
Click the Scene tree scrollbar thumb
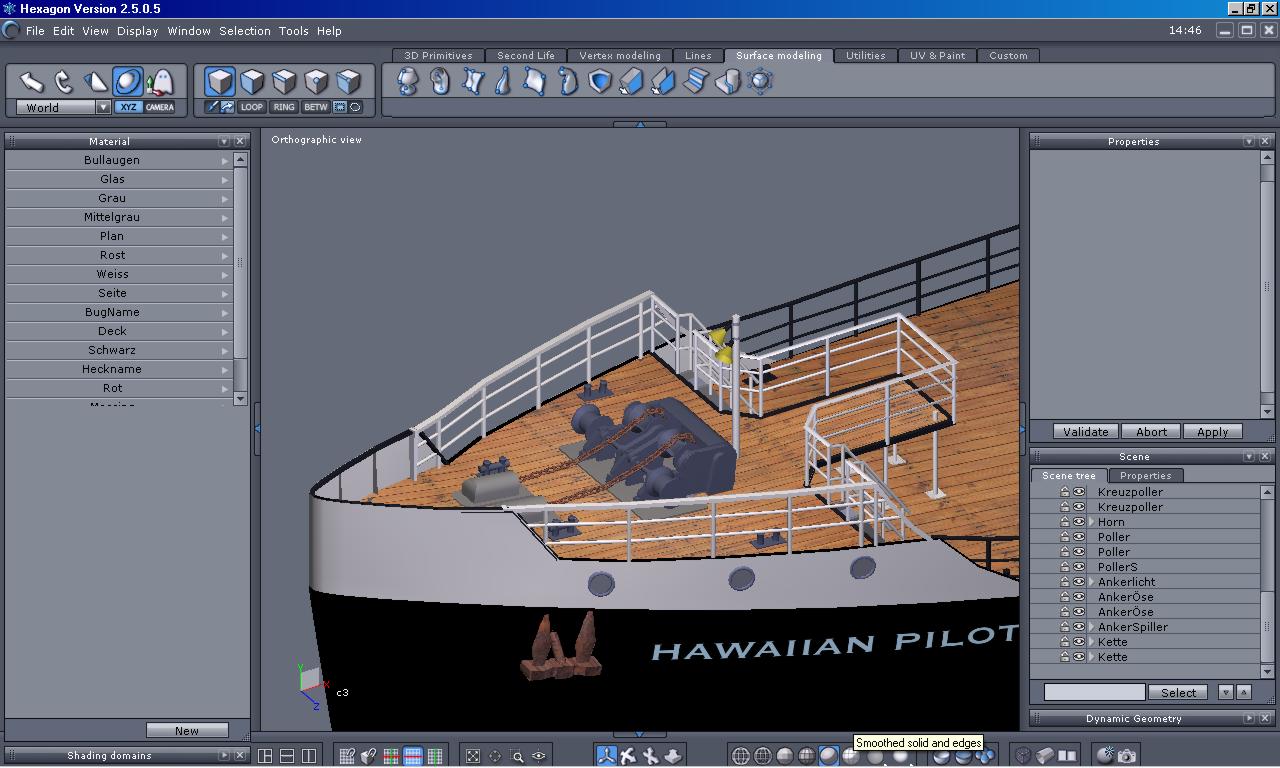click(1267, 626)
